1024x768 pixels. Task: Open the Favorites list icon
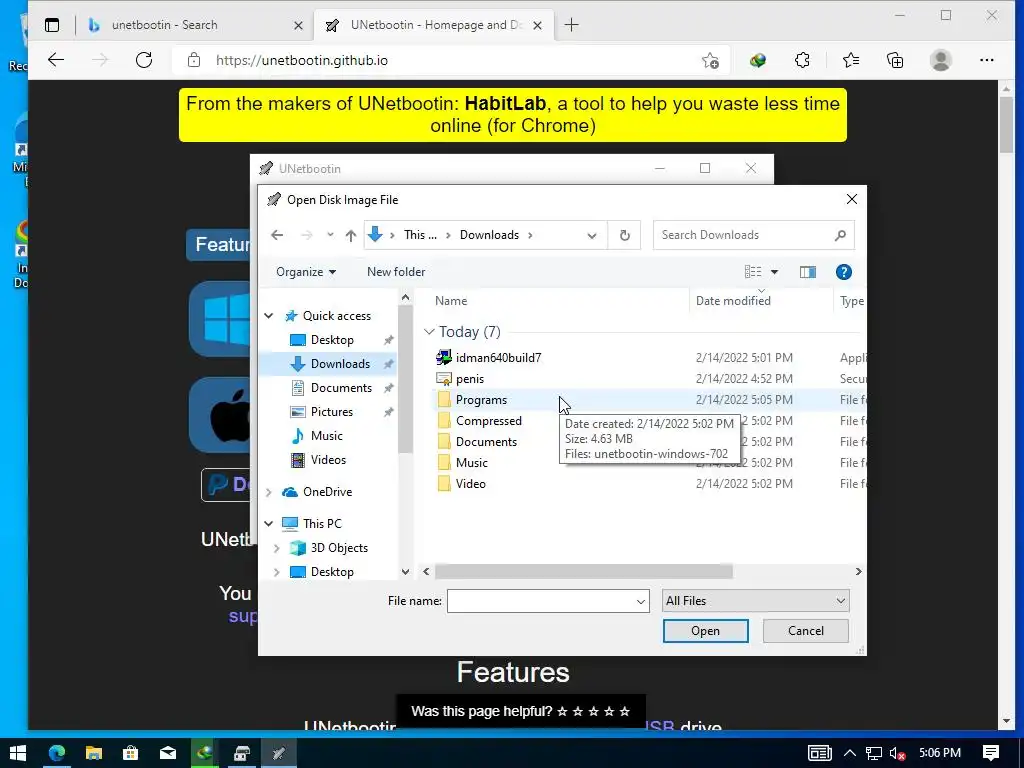pos(850,61)
